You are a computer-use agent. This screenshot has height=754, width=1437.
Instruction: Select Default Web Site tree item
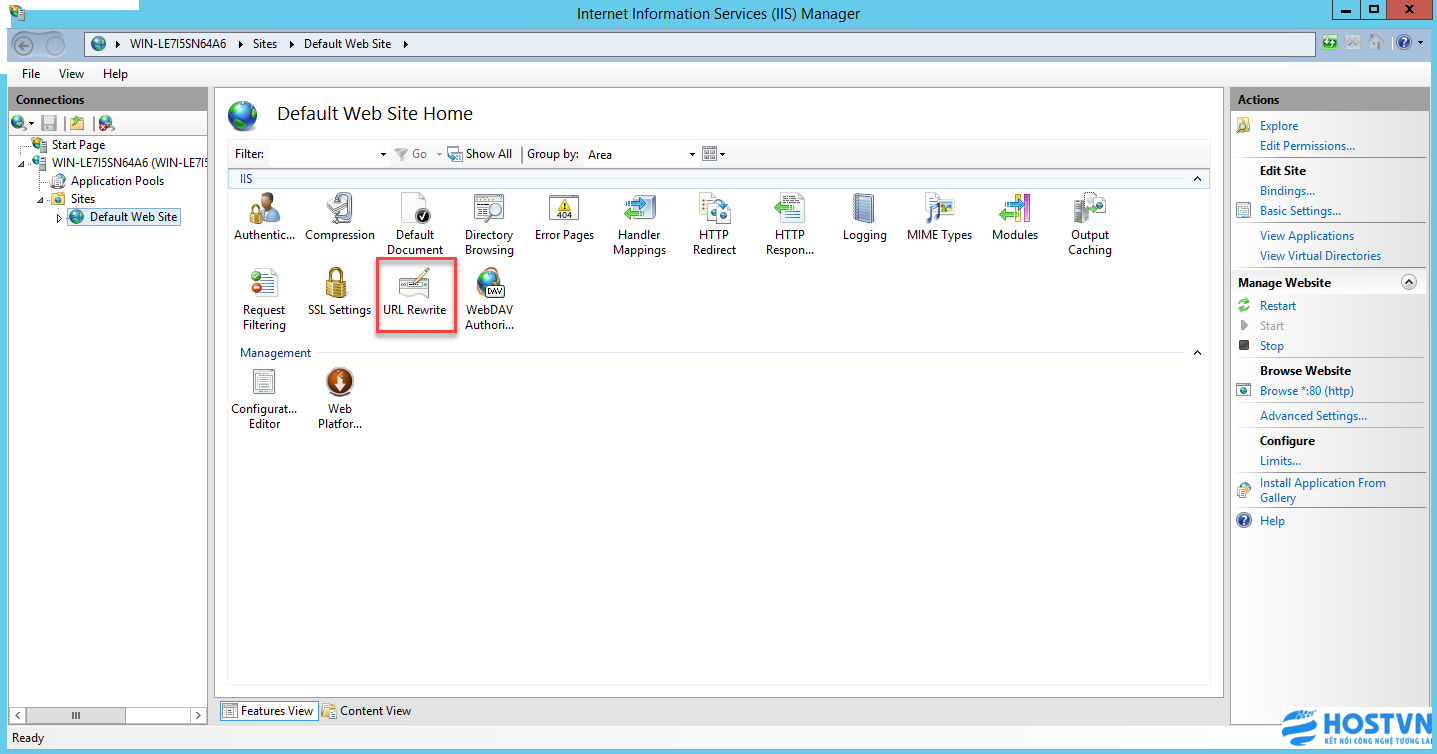tap(133, 217)
